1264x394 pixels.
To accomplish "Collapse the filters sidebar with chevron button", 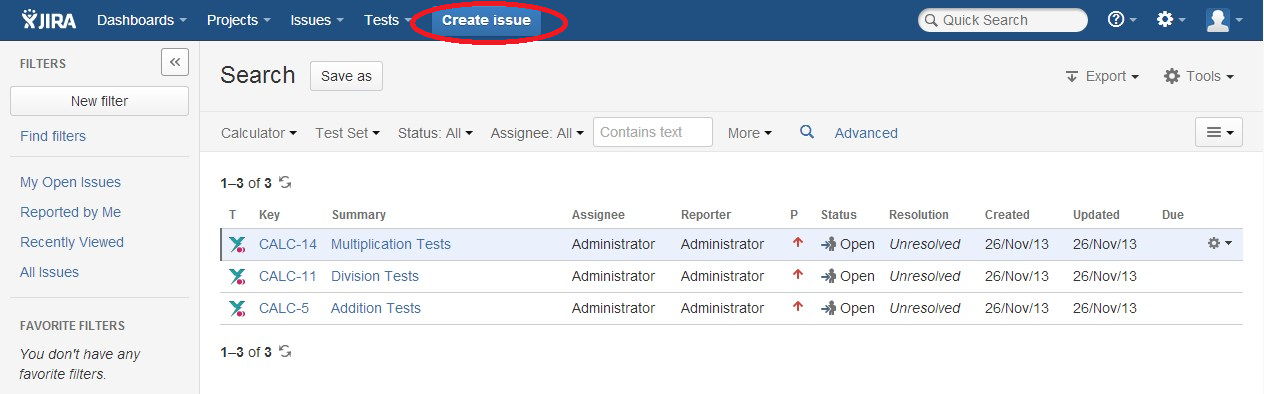I will 175,62.
